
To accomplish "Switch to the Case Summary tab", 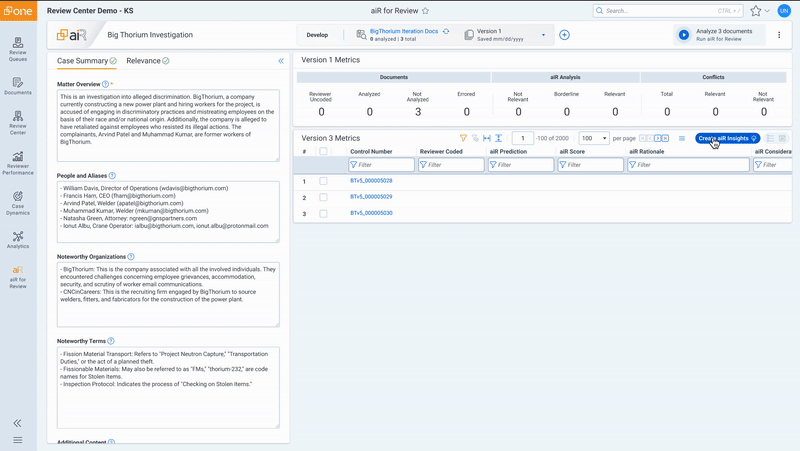I will pos(86,61).
